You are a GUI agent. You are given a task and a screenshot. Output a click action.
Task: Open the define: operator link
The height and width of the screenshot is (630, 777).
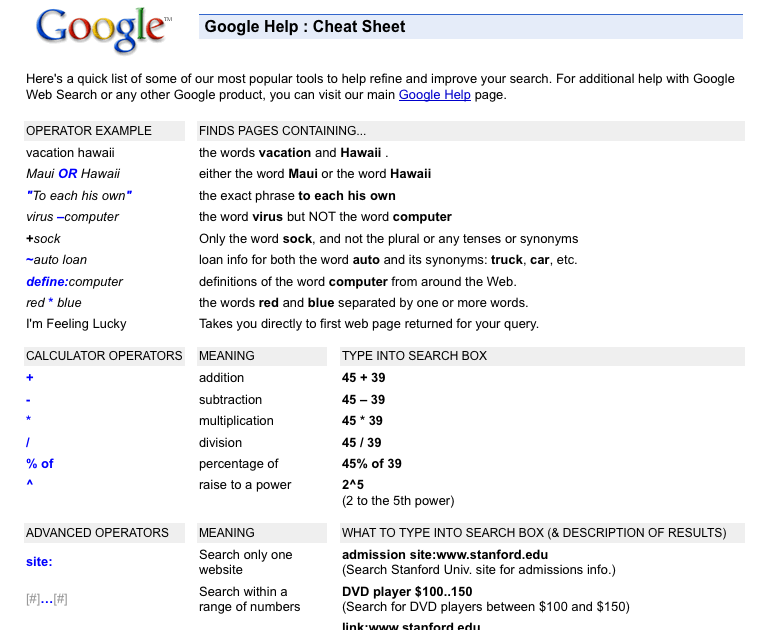coord(46,282)
